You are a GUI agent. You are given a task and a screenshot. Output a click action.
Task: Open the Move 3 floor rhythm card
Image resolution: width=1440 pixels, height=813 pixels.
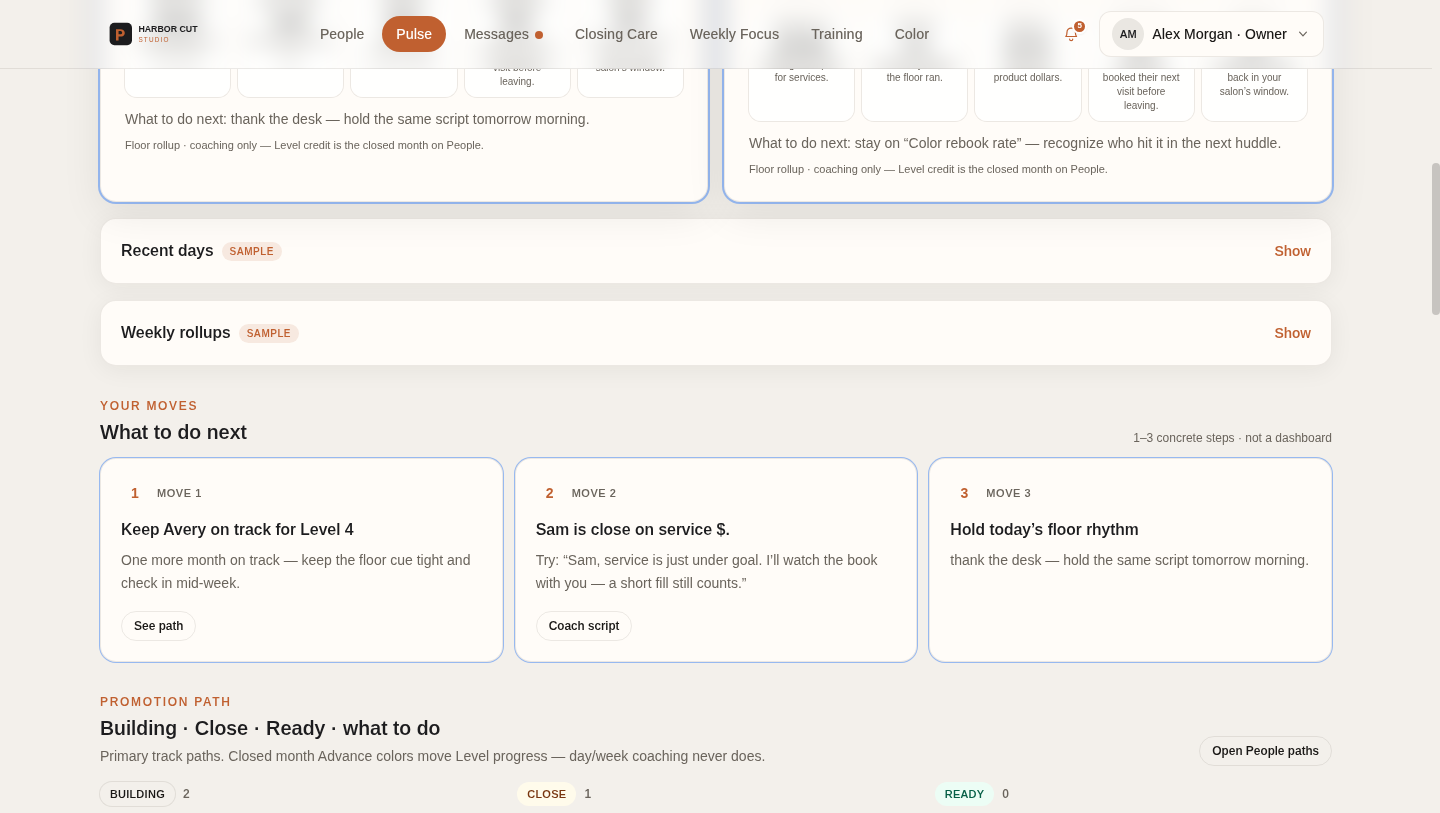(1130, 560)
